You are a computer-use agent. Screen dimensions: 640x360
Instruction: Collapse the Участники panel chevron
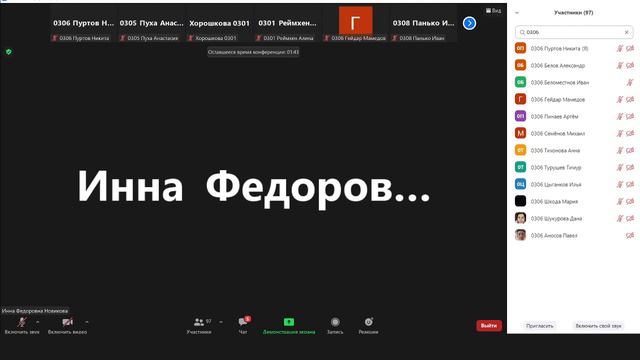(x=517, y=13)
